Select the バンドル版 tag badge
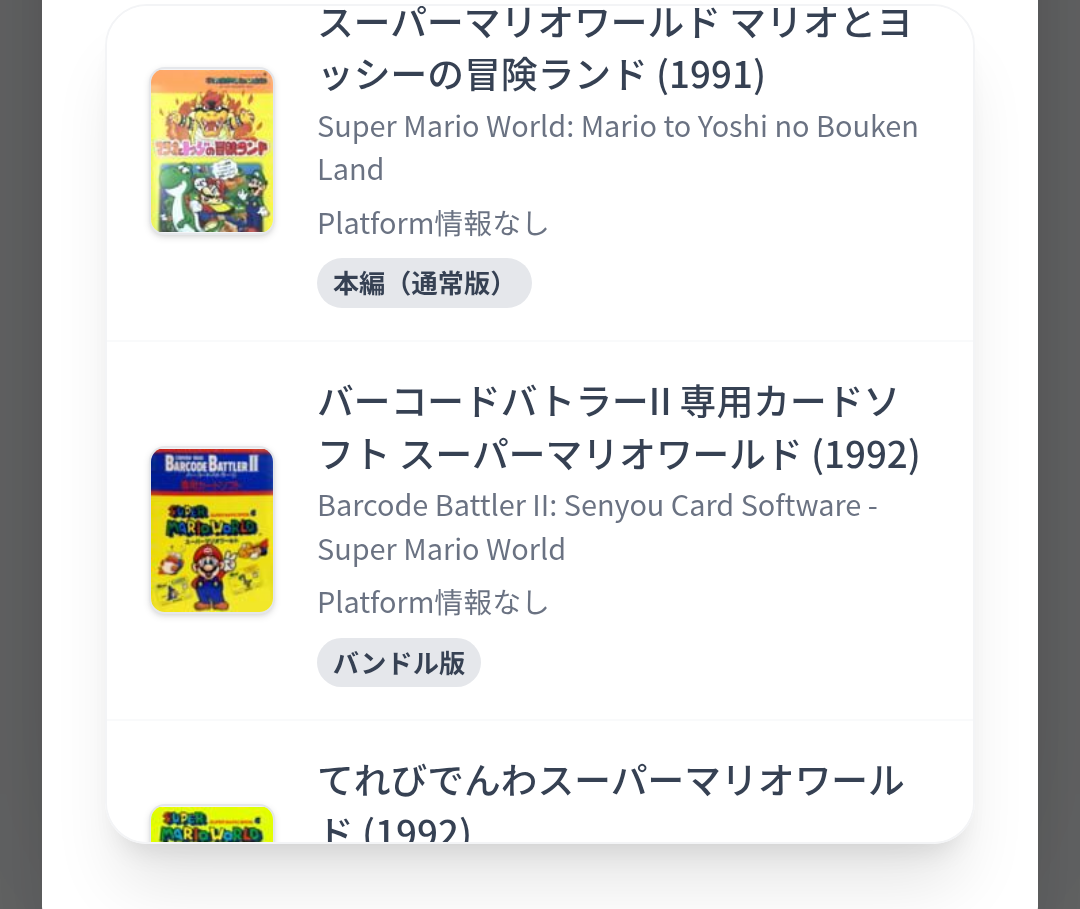 pyautogui.click(x=398, y=663)
